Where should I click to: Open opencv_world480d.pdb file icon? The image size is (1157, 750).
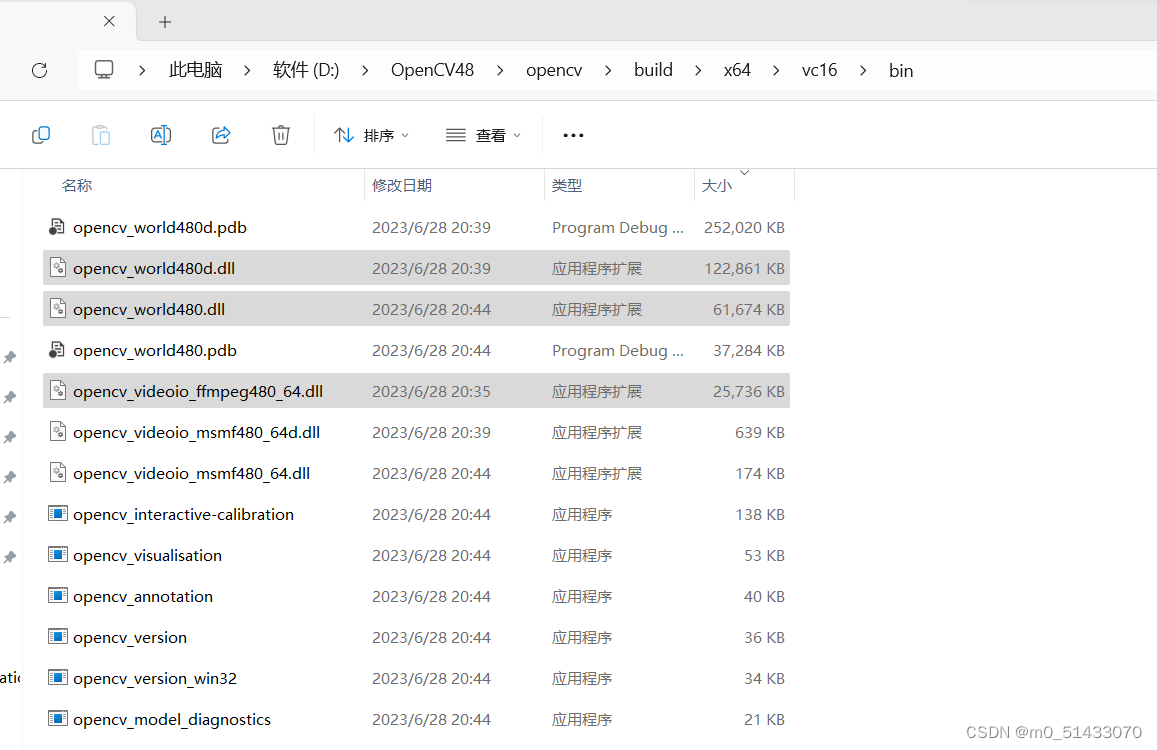click(56, 227)
